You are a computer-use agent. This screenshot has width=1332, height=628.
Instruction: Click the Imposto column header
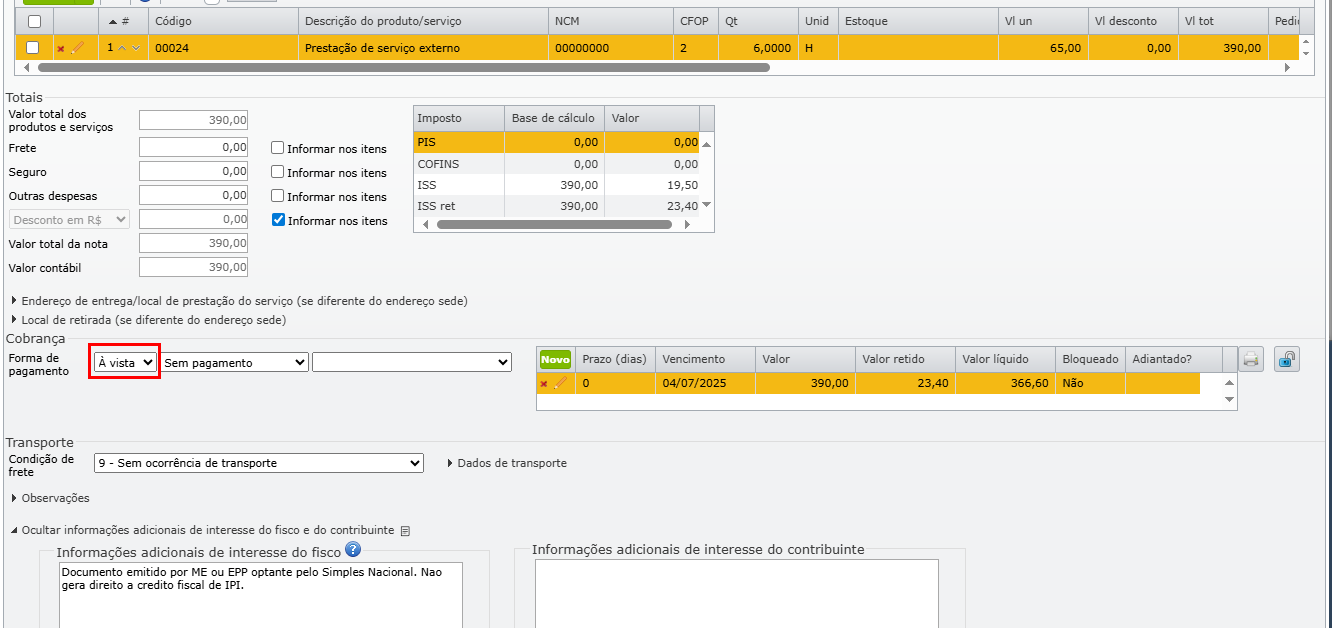tap(459, 118)
